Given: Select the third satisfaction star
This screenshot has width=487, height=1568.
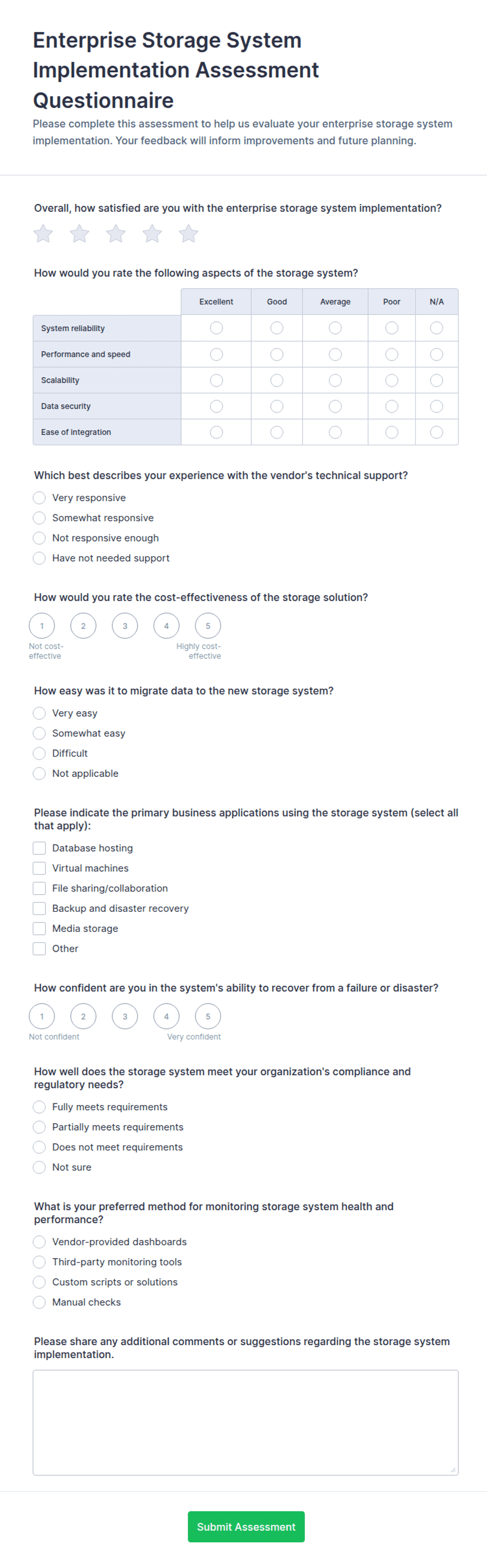Looking at the screenshot, I should pos(116,234).
